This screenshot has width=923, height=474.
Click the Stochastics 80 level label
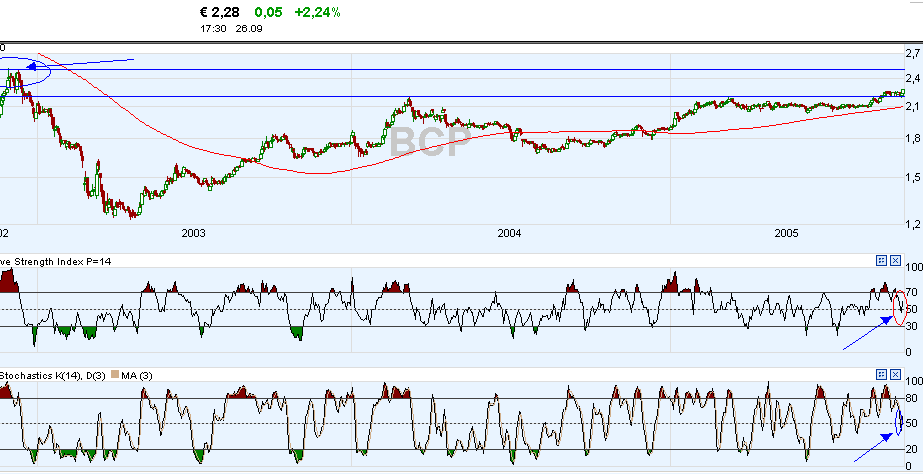912,399
